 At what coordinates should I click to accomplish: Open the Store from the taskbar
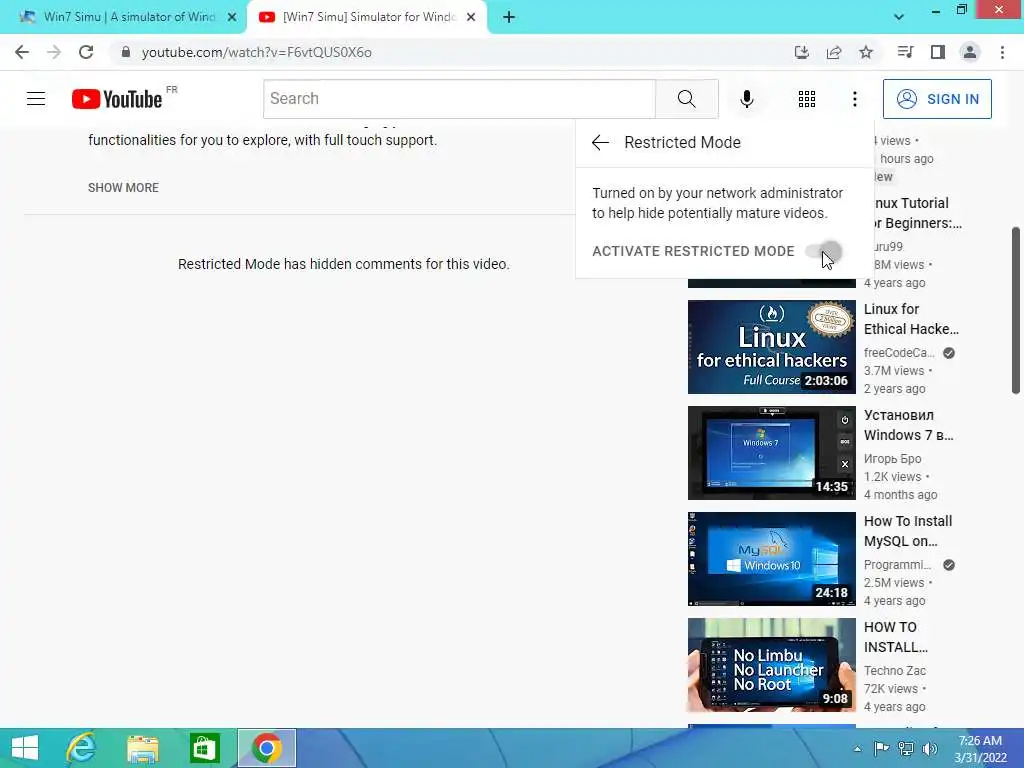tap(204, 748)
